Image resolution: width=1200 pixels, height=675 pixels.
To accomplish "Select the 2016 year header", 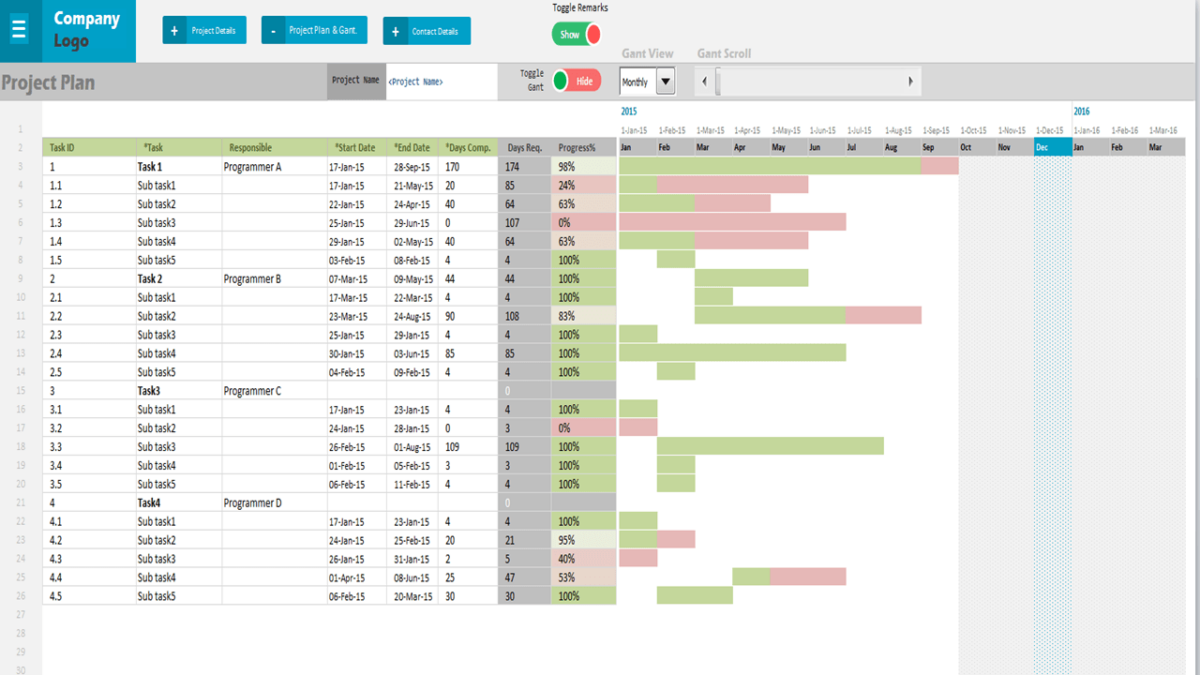I will [1080, 111].
